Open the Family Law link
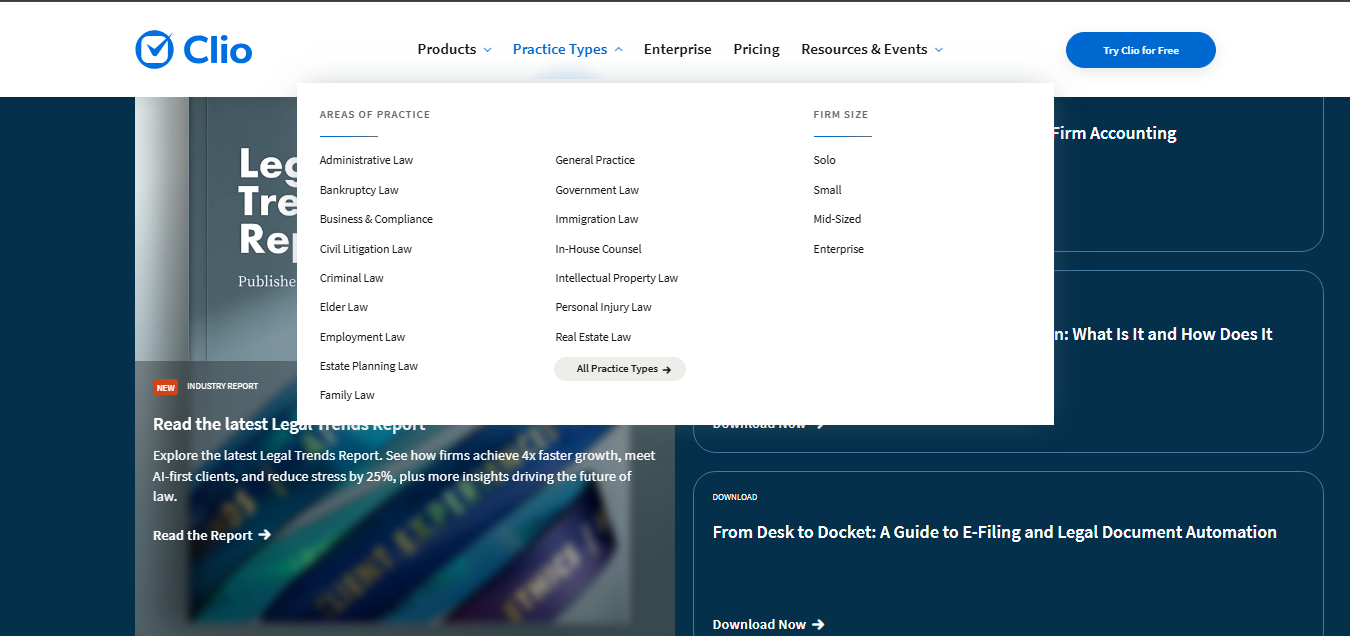 click(x=347, y=394)
